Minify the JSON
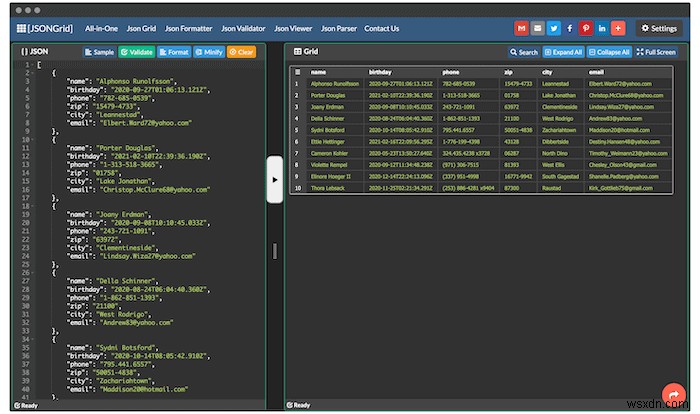Screen dimensions: 700x414 [209, 52]
